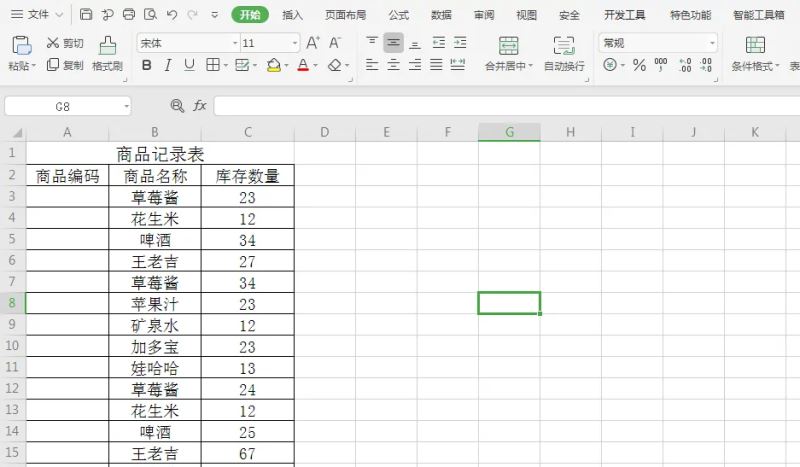Click the Paste (粘贴) icon
The width and height of the screenshot is (800, 467).
22,45
